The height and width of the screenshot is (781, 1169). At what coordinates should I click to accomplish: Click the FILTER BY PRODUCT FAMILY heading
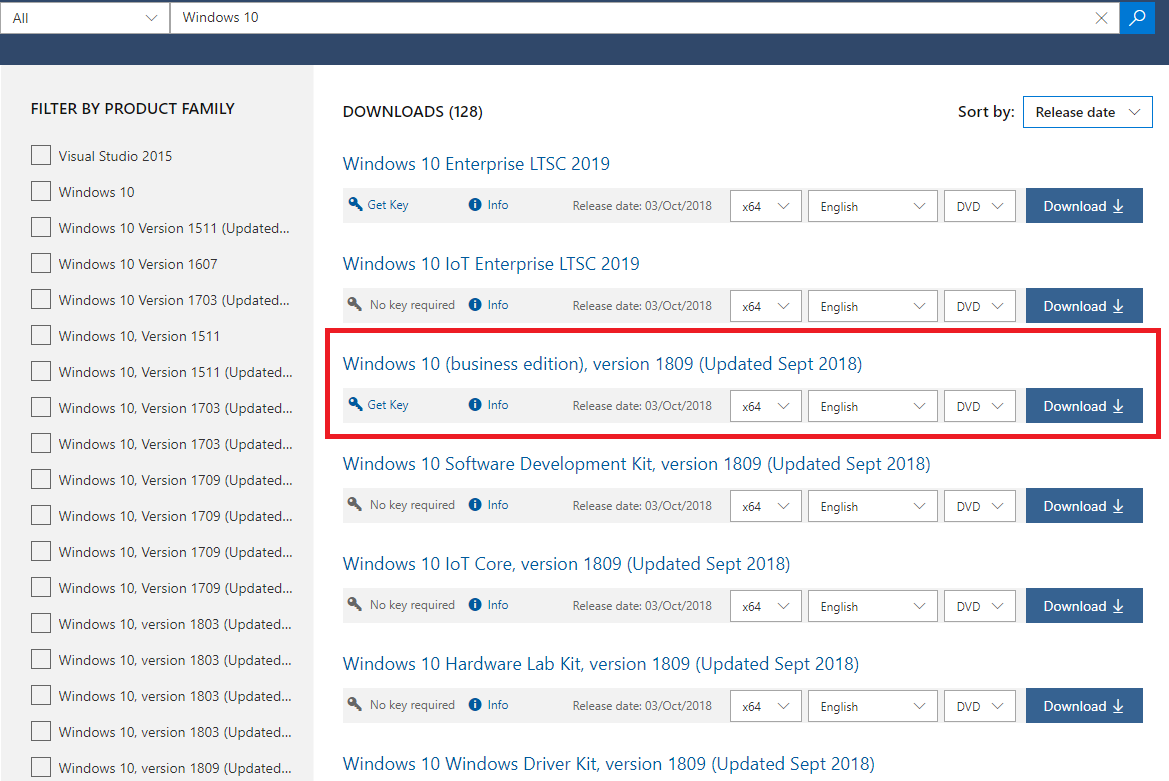tap(133, 109)
